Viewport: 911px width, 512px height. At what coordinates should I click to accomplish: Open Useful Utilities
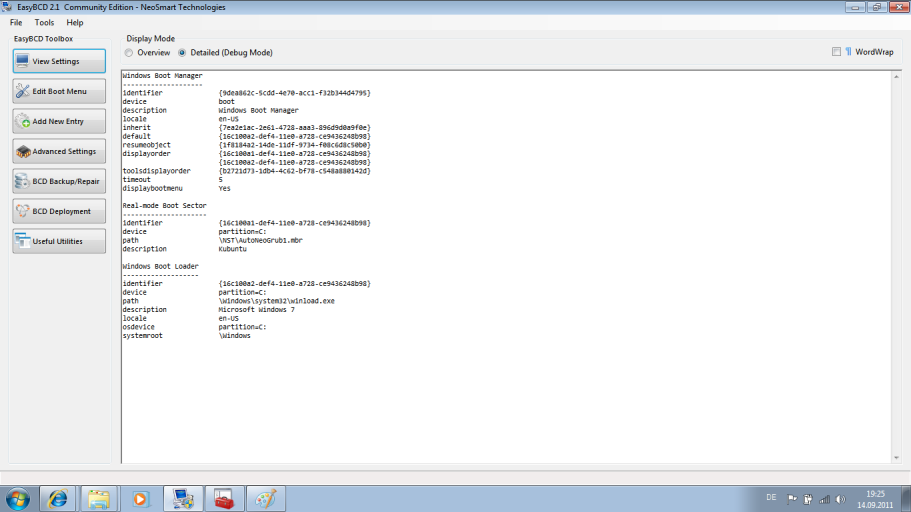click(59, 241)
